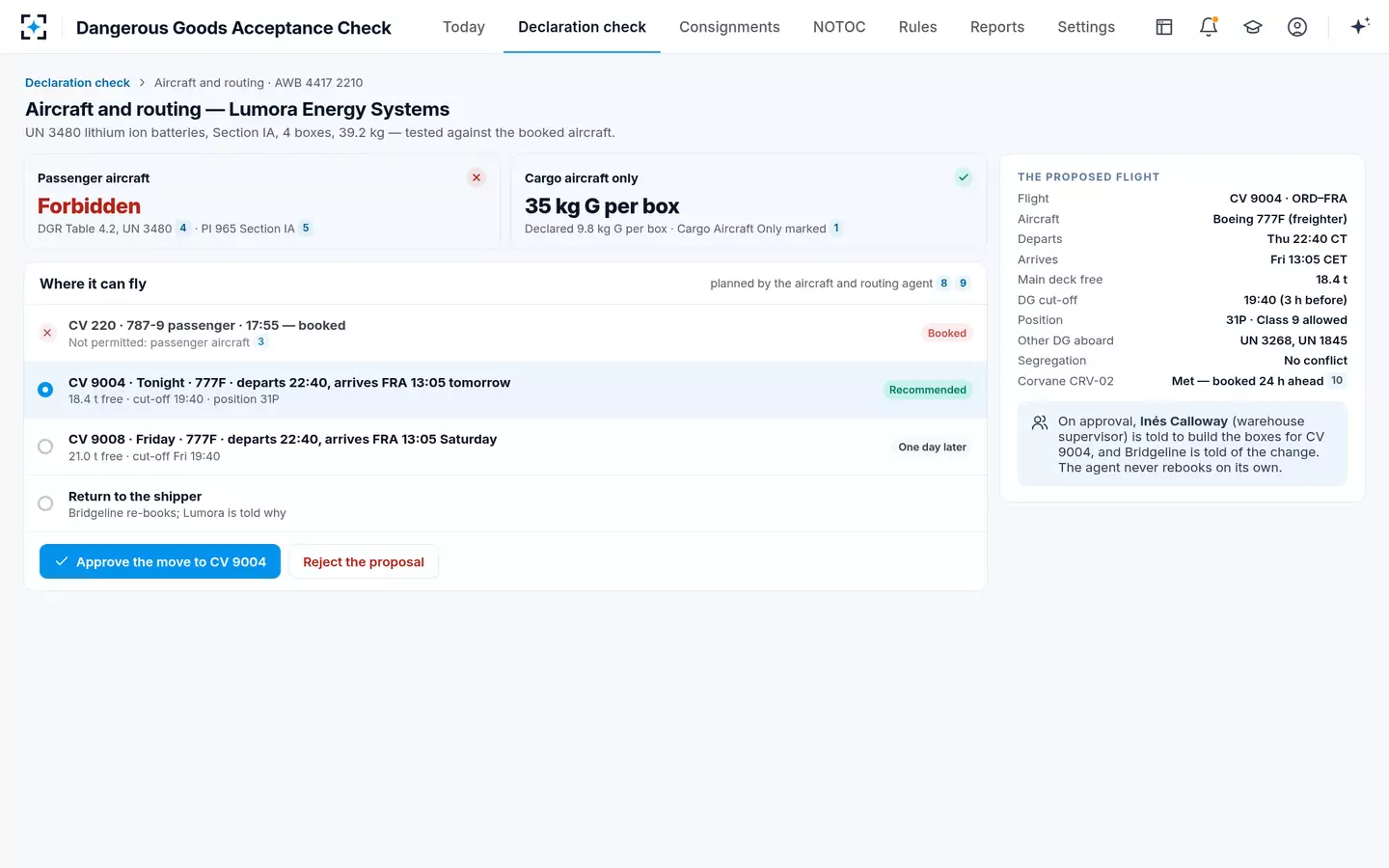Click the Boeing 777F (freighter) value
This screenshot has width=1389, height=868.
click(1280, 219)
